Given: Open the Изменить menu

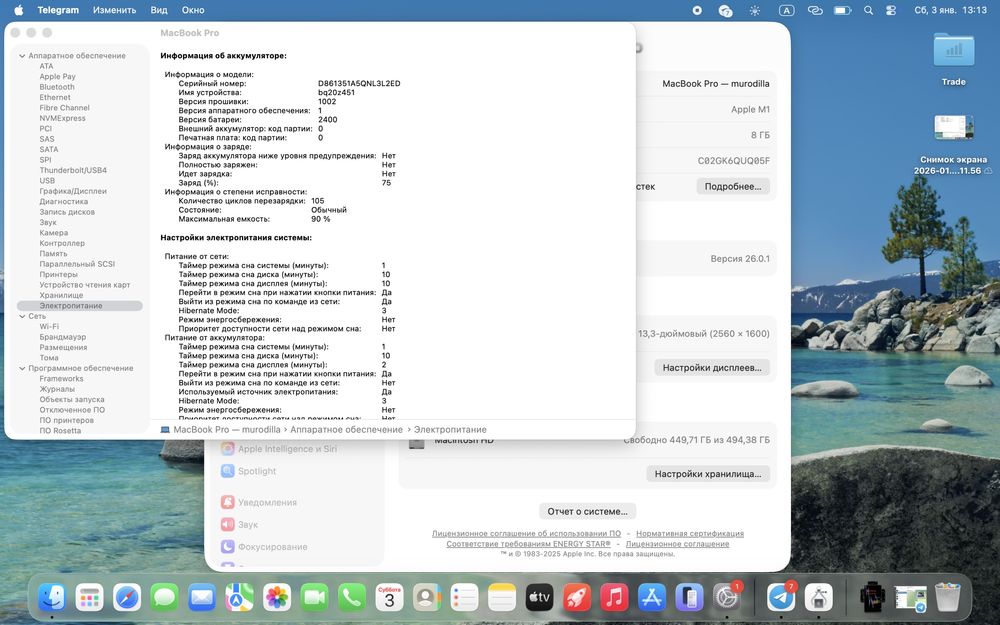Looking at the screenshot, I should click(115, 10).
